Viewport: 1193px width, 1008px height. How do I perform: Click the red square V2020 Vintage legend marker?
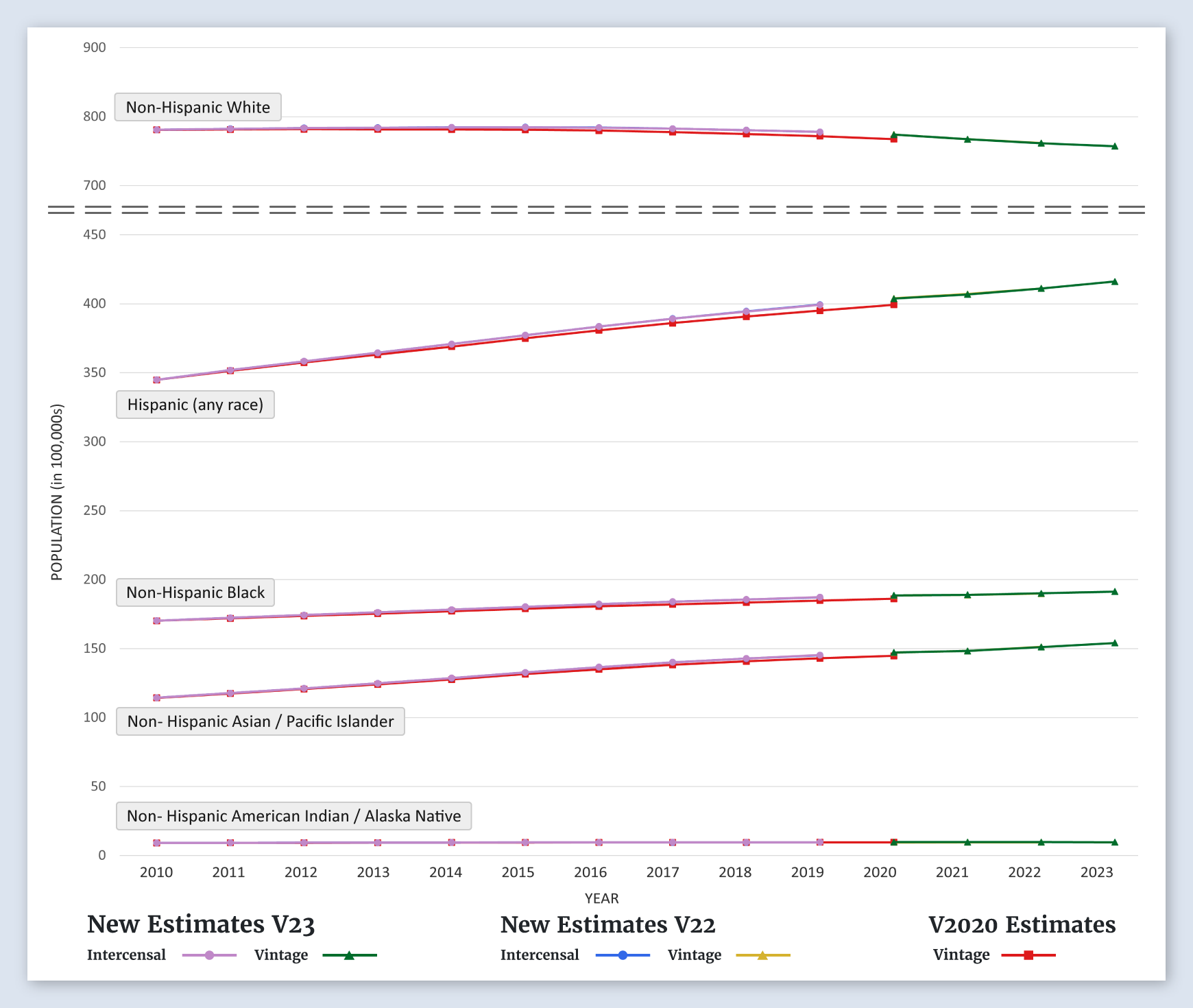click(1028, 955)
